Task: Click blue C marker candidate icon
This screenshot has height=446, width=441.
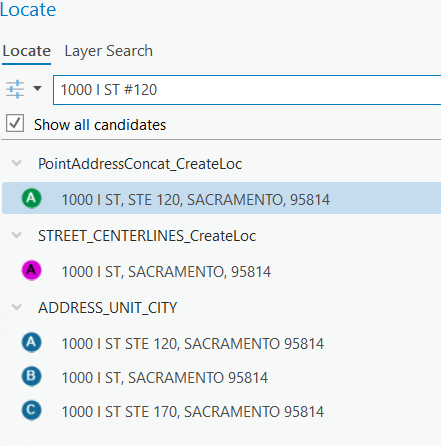Action: (x=31, y=410)
